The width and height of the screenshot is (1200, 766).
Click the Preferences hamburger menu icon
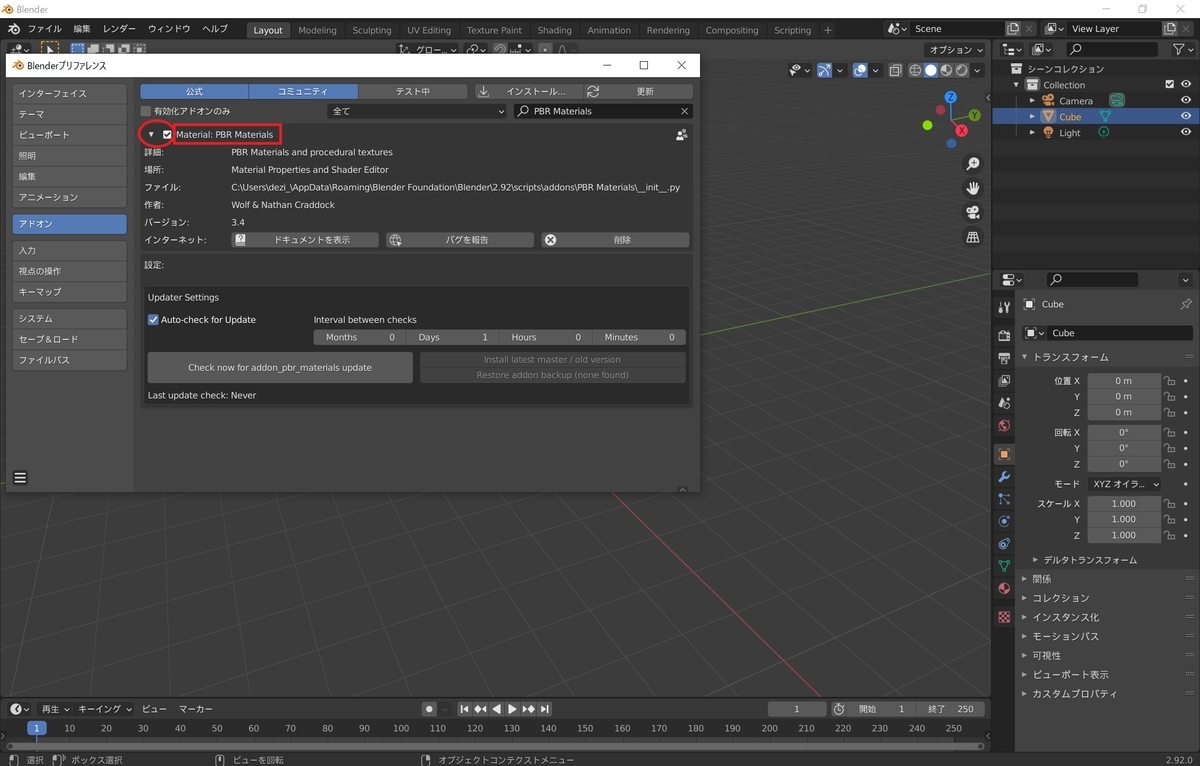pos(20,478)
